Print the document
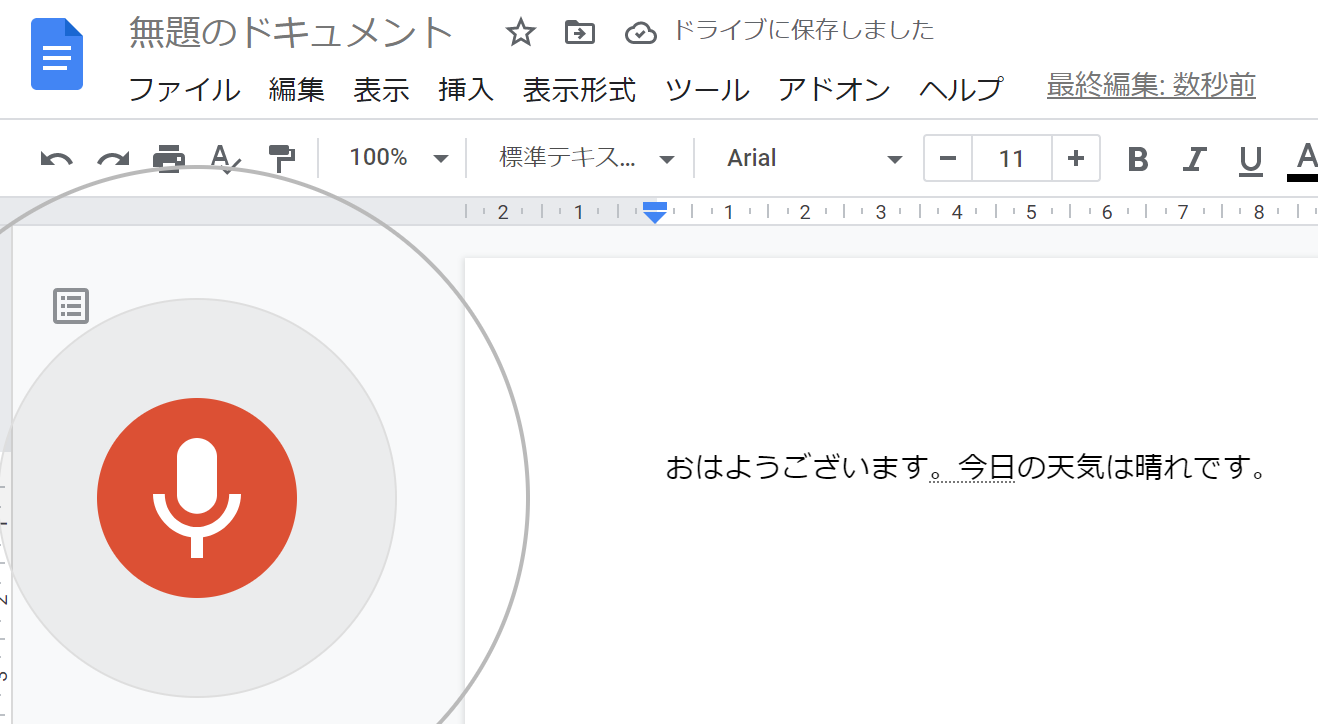This screenshot has height=724, width=1318. [x=168, y=158]
